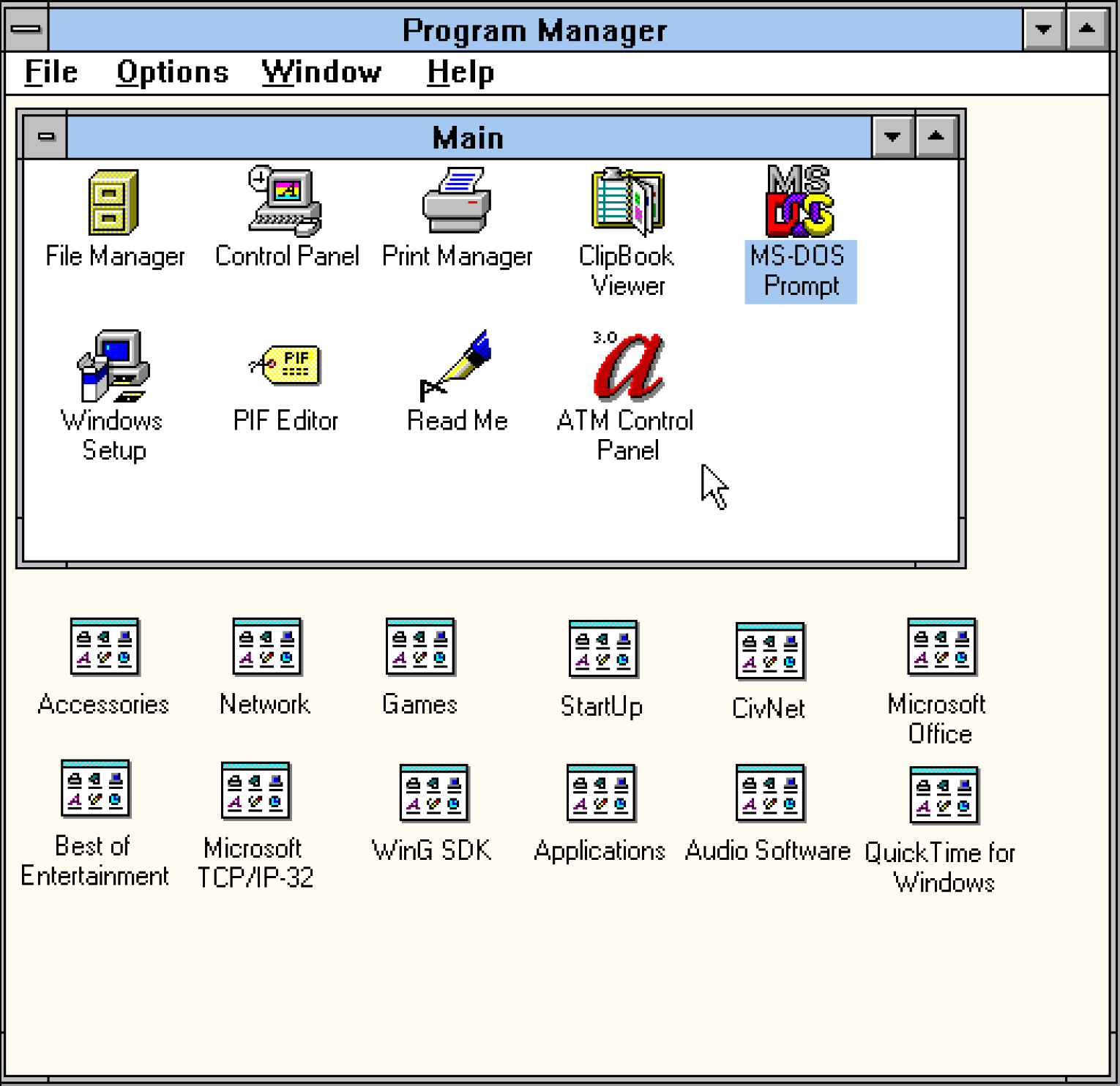Select the QuickTime for Windows group icon
This screenshot has height=1086, width=1120.
pos(944,795)
